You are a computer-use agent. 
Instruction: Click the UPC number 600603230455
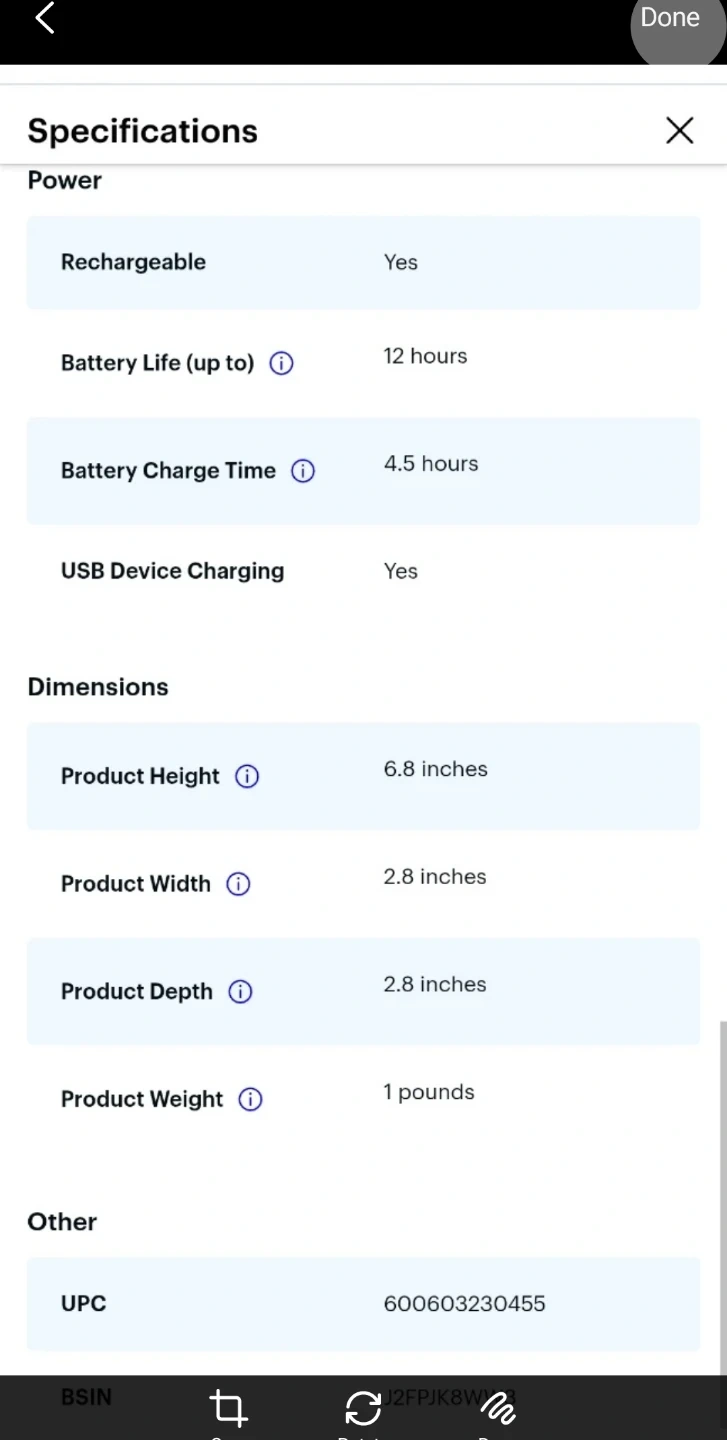point(464,1304)
